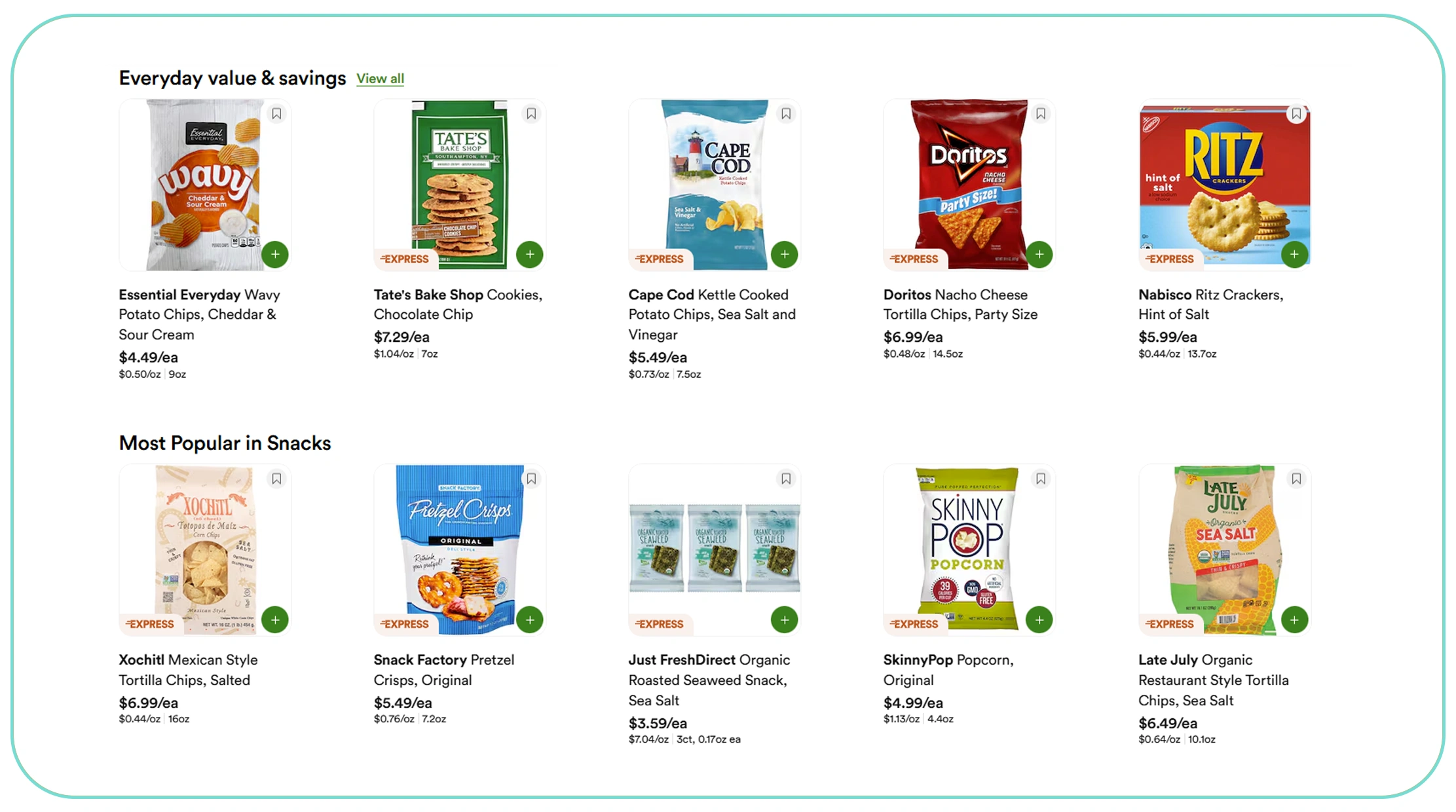Add Doritos Party Size to cart

tap(1039, 254)
